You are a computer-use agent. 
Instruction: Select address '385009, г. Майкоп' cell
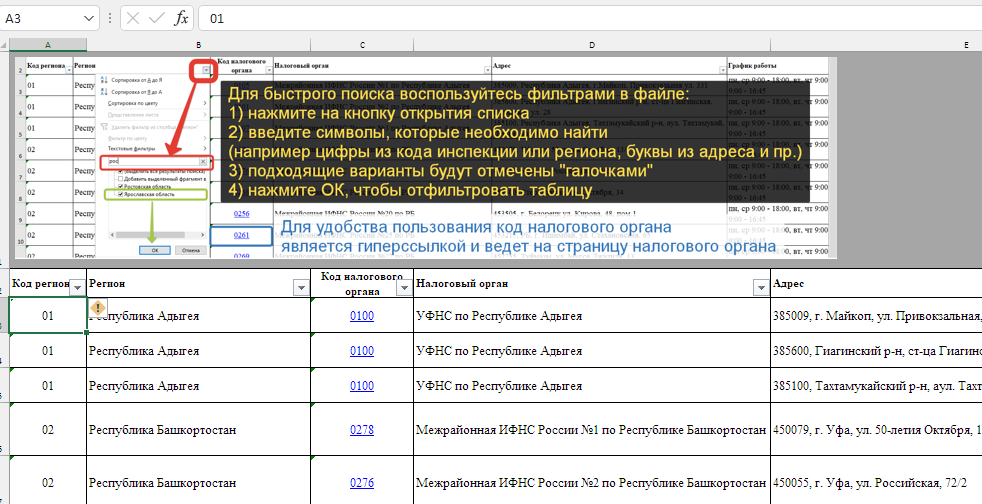[x=877, y=316]
